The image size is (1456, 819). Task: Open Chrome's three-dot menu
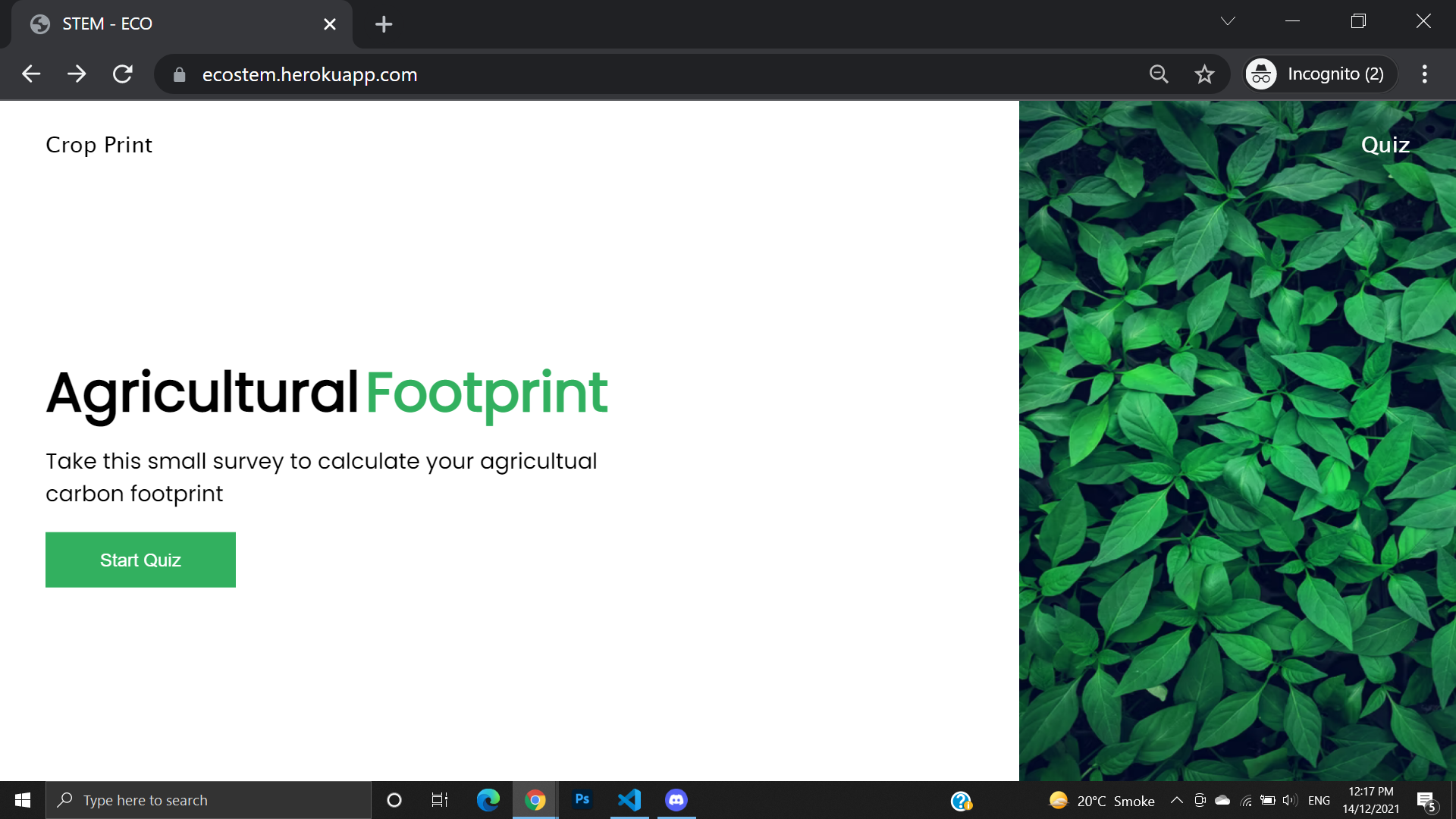pos(1425,74)
